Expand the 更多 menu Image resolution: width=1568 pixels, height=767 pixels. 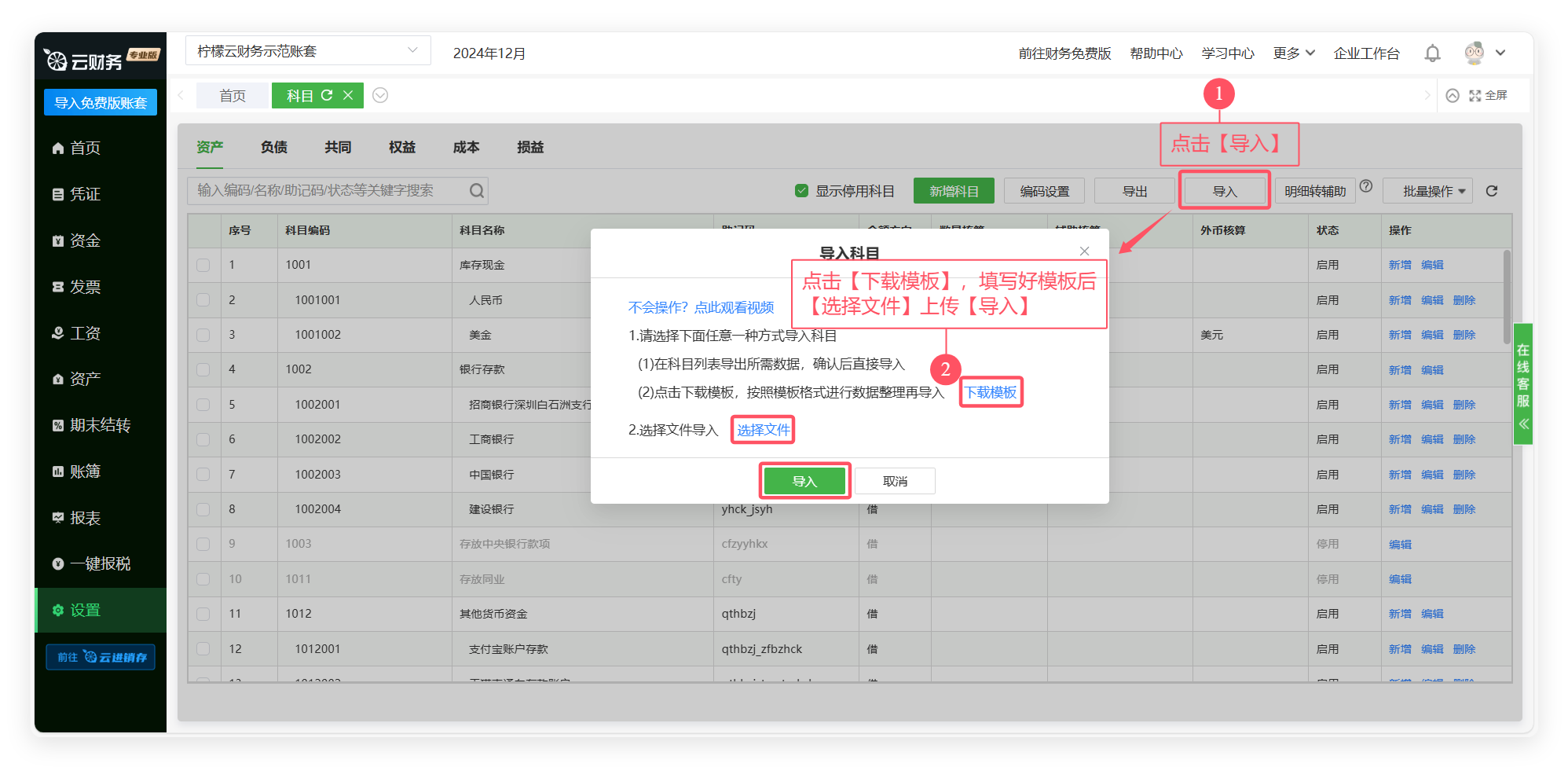(x=1293, y=53)
